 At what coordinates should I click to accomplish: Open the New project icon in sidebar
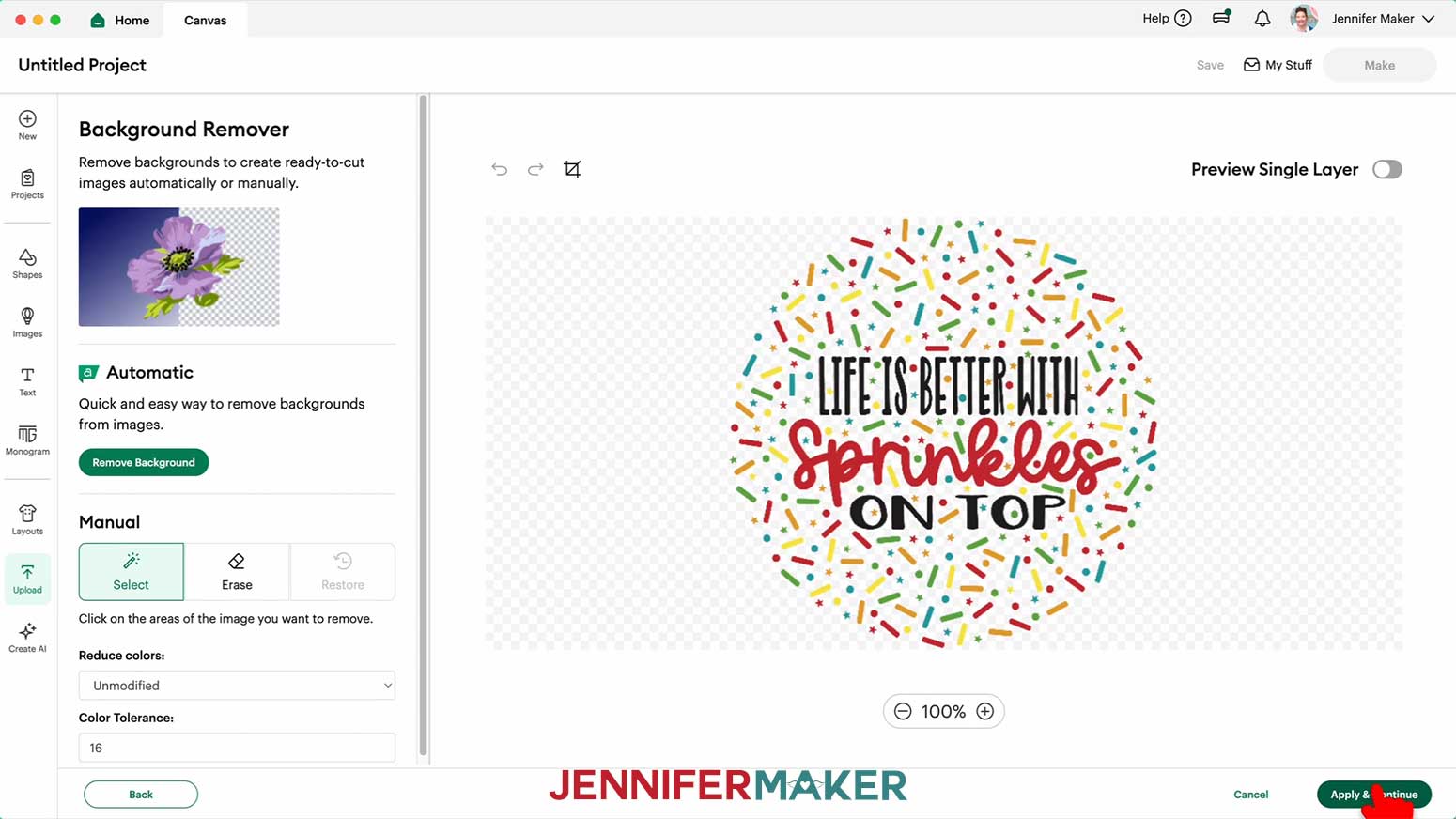click(27, 124)
